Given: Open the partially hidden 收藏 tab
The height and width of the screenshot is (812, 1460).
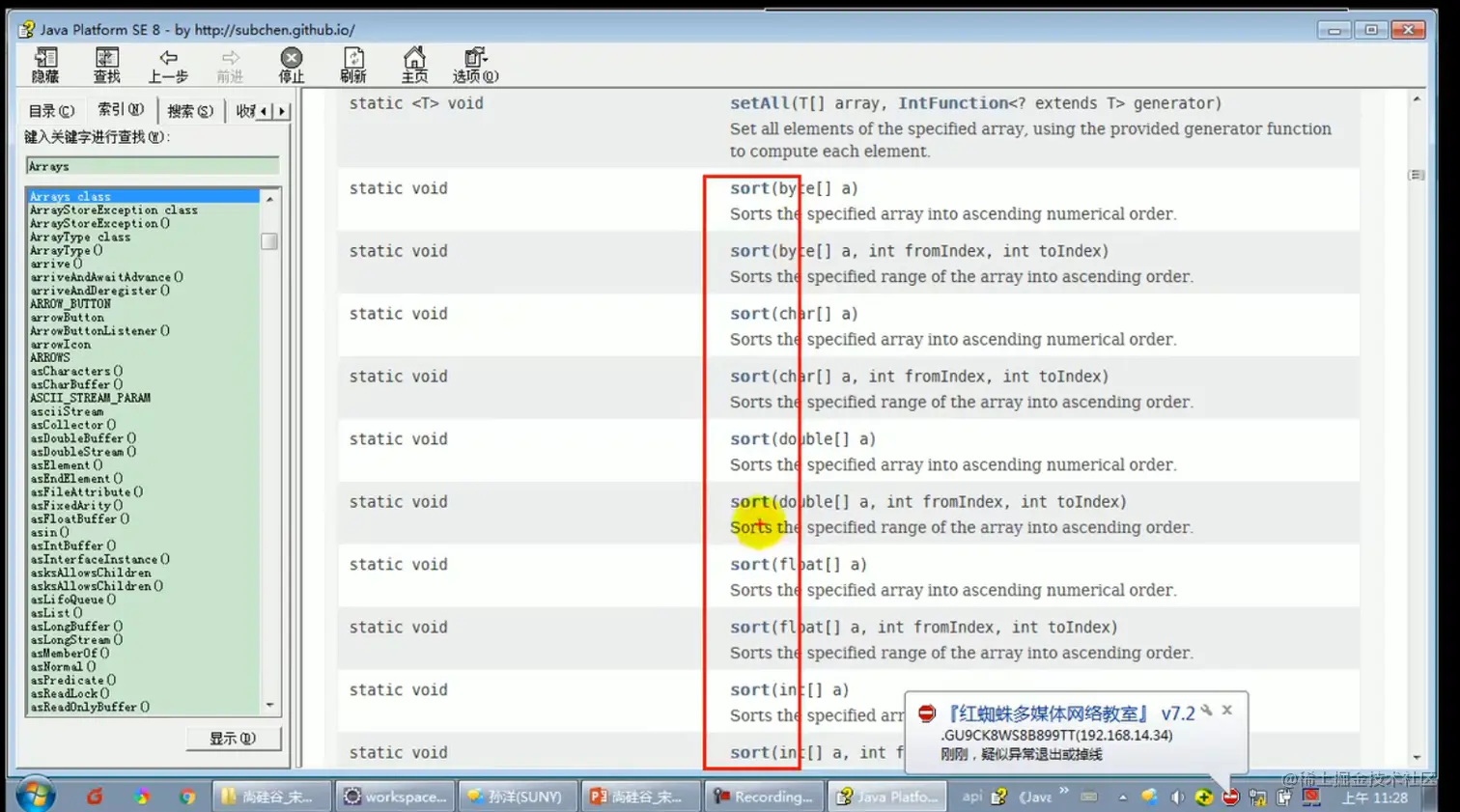Looking at the screenshot, I should (x=245, y=111).
